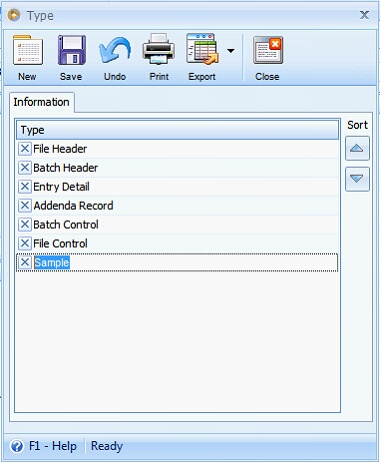
Task: Close the Type window with X
Action: tap(364, 15)
